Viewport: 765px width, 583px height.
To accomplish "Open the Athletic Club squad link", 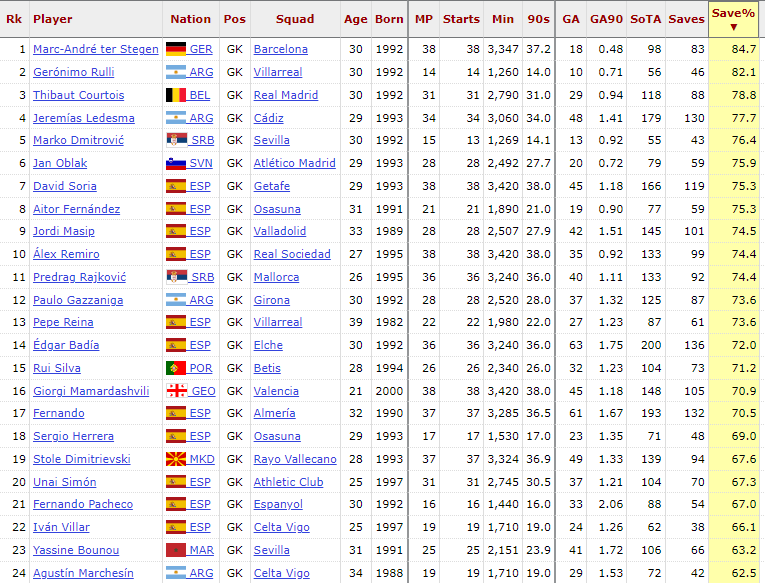I will (288, 482).
